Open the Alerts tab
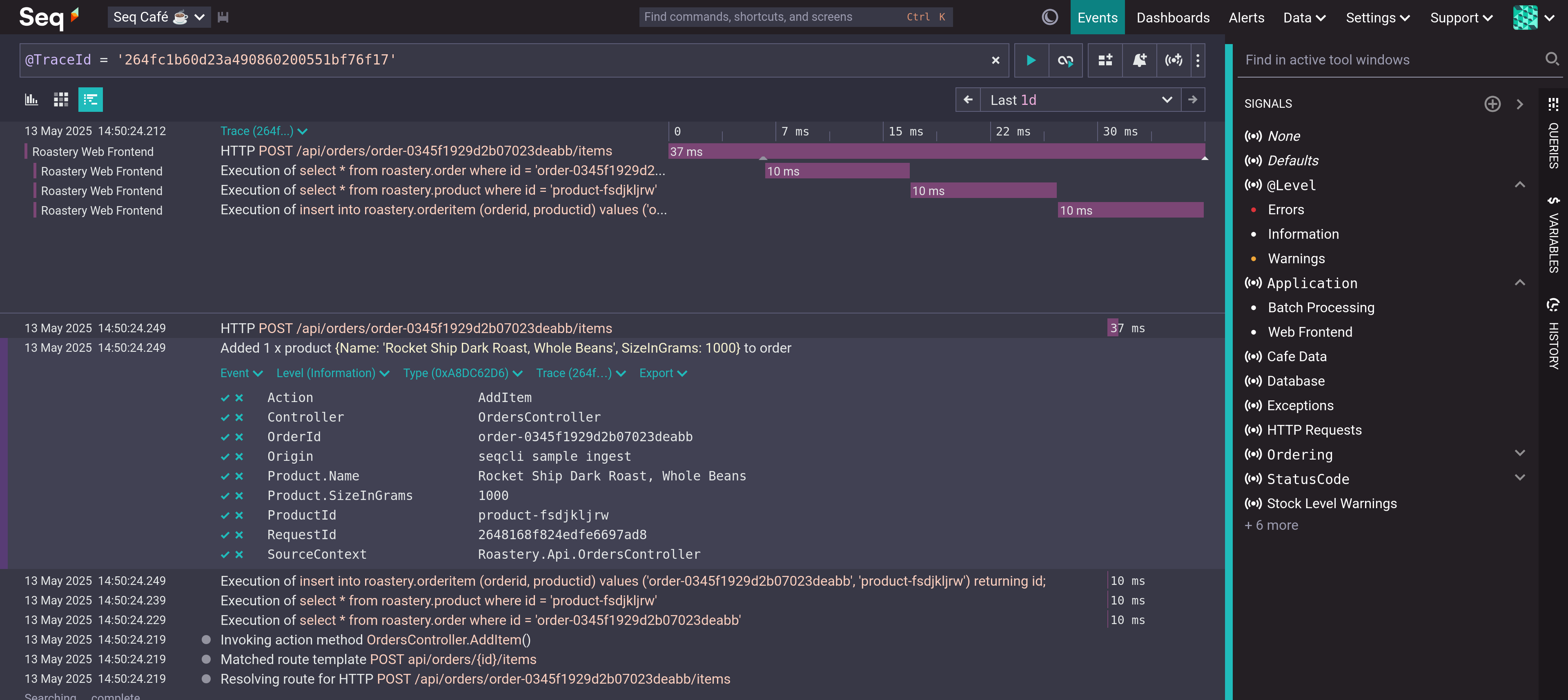 pyautogui.click(x=1246, y=17)
